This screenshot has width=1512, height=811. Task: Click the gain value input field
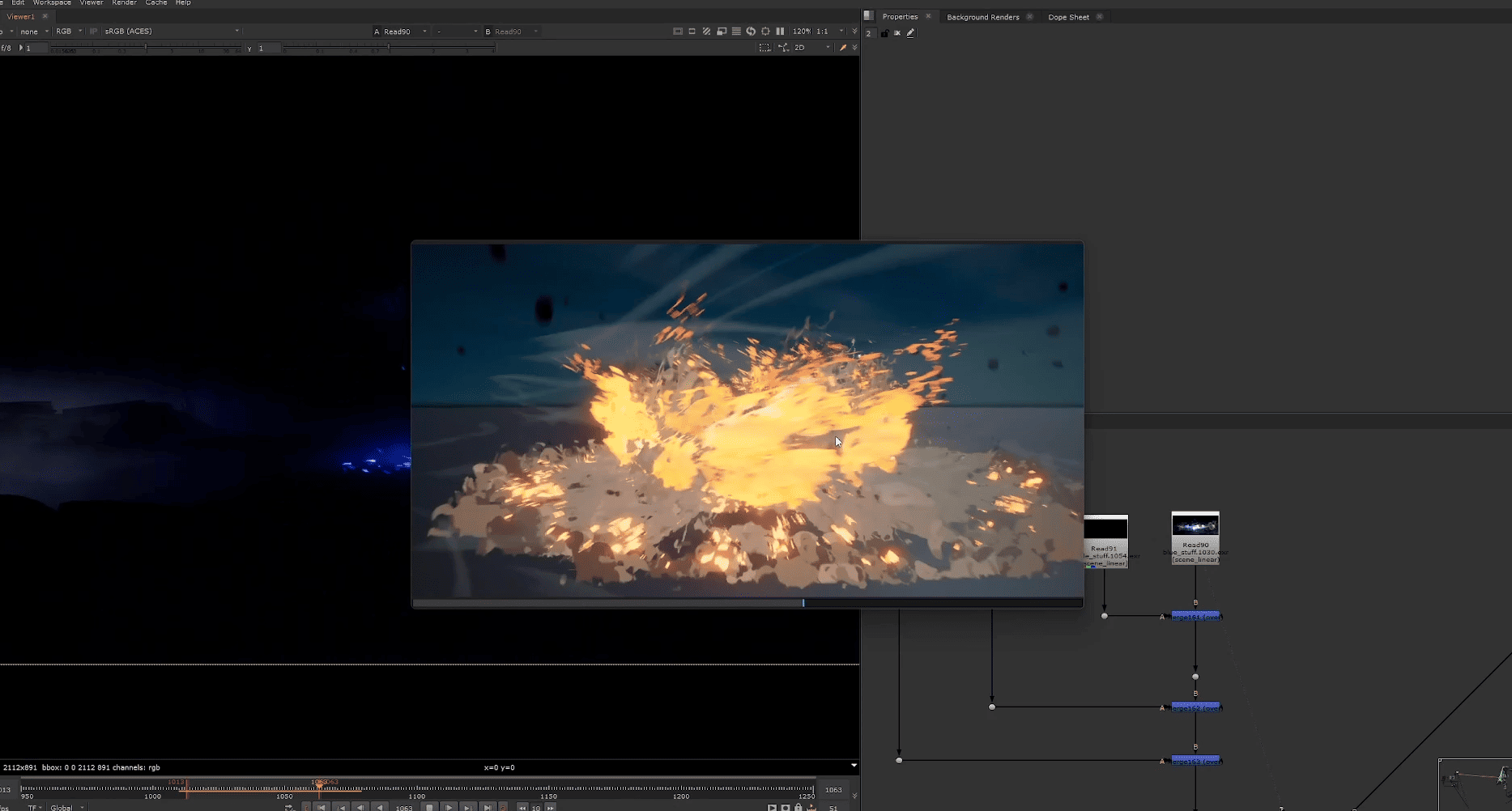[x=36, y=49]
